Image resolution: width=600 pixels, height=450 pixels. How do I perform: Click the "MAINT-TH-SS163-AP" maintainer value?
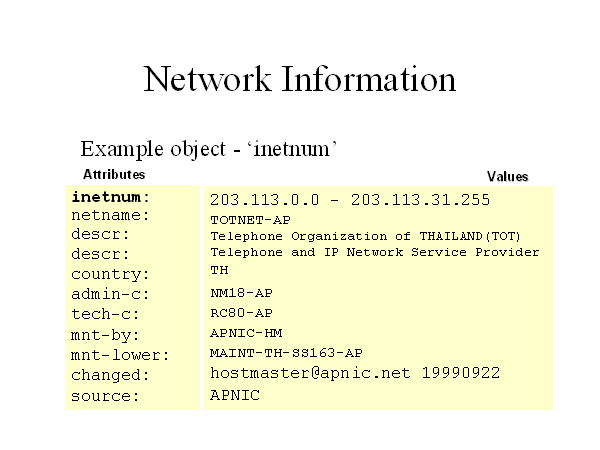[286, 353]
